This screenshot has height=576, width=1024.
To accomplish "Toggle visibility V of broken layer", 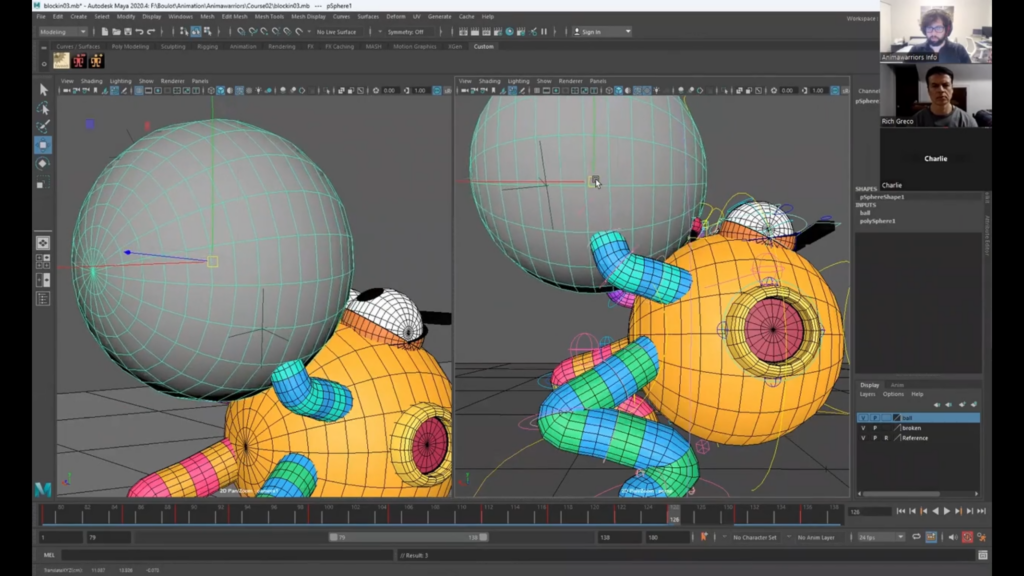I will (863, 428).
